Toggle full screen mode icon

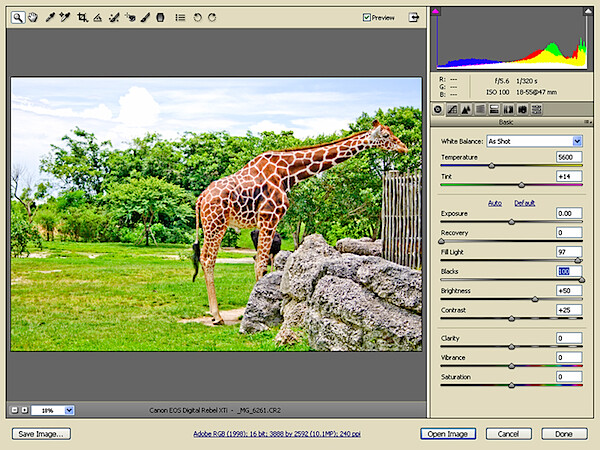click(414, 17)
